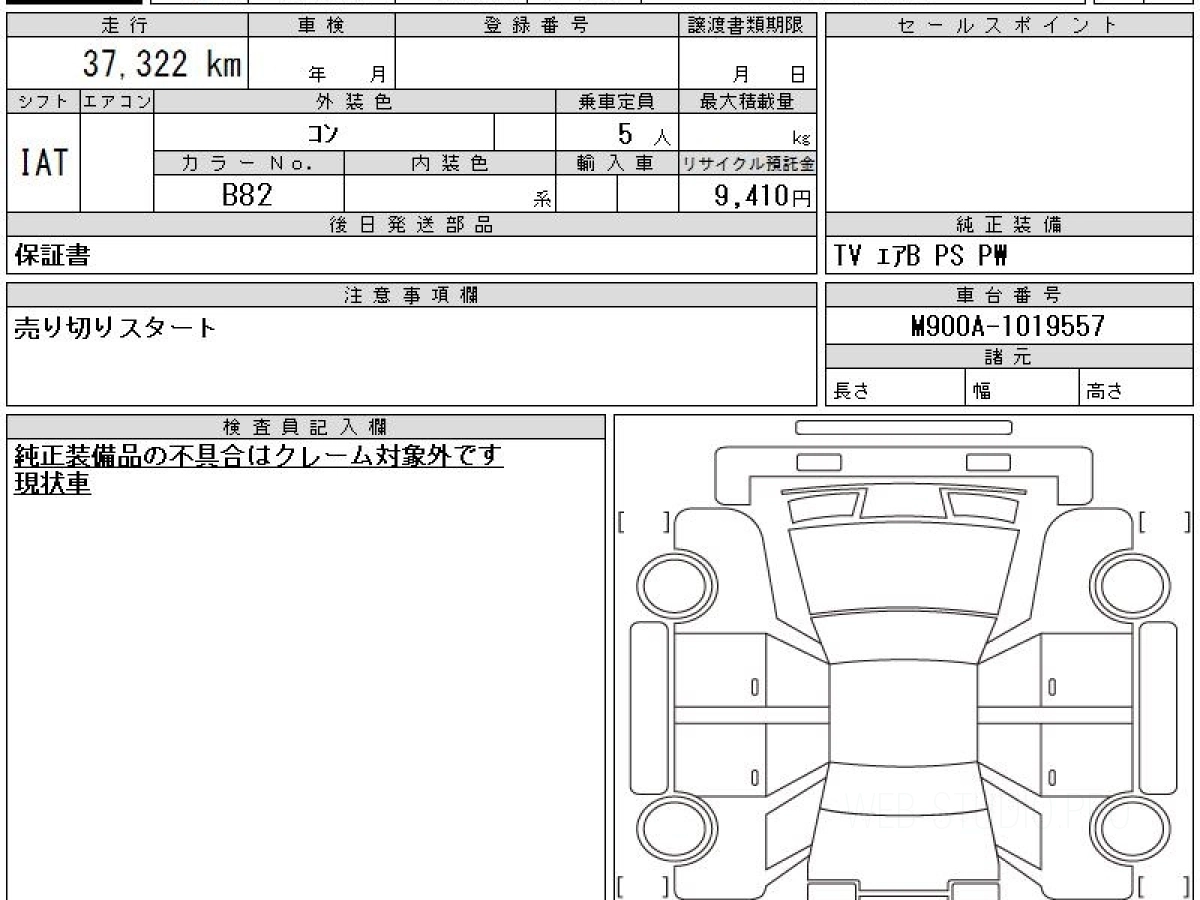
Task: Select the IAT shift type cell
Action: [43, 162]
